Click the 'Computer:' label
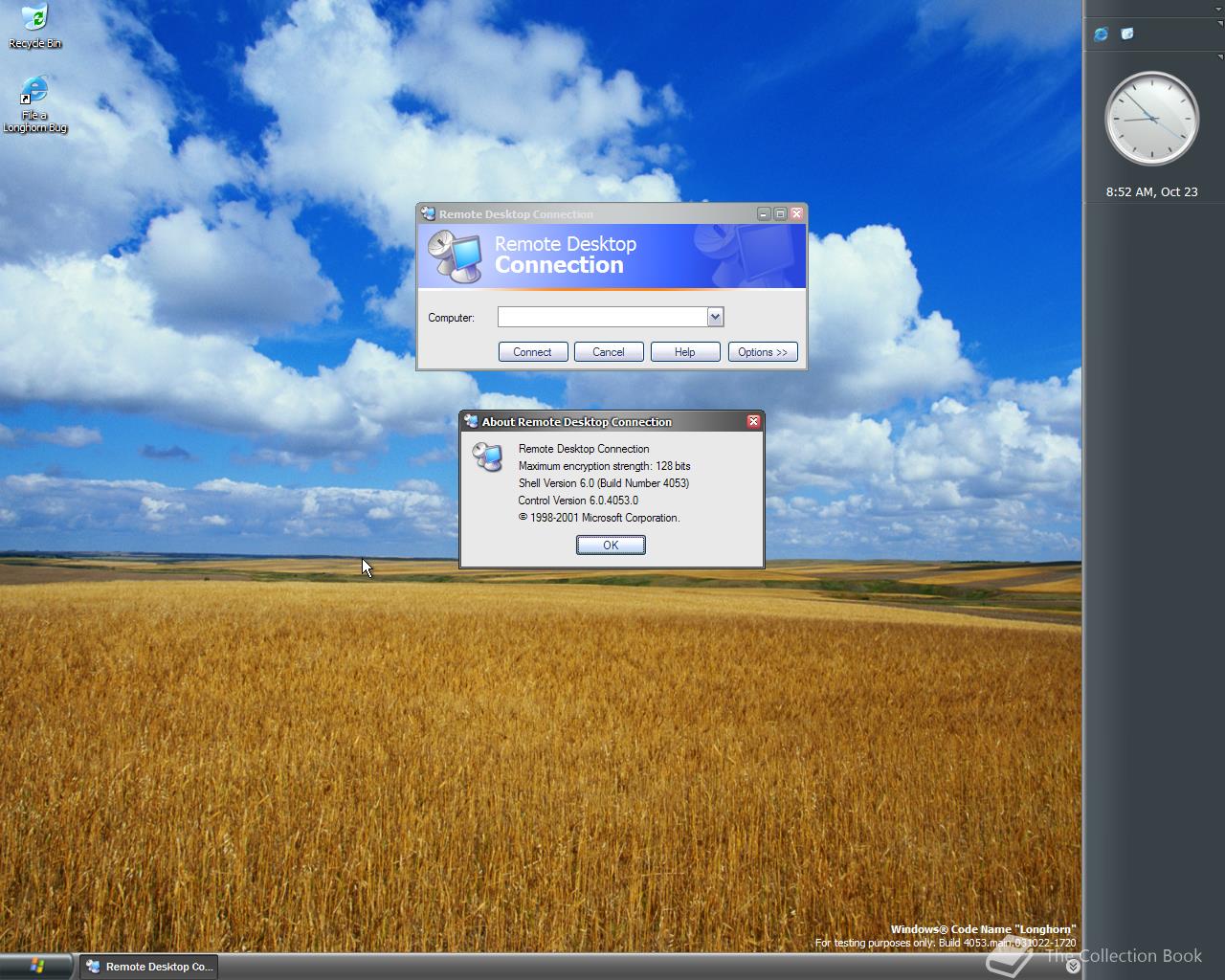The height and width of the screenshot is (980, 1225). 451,318
